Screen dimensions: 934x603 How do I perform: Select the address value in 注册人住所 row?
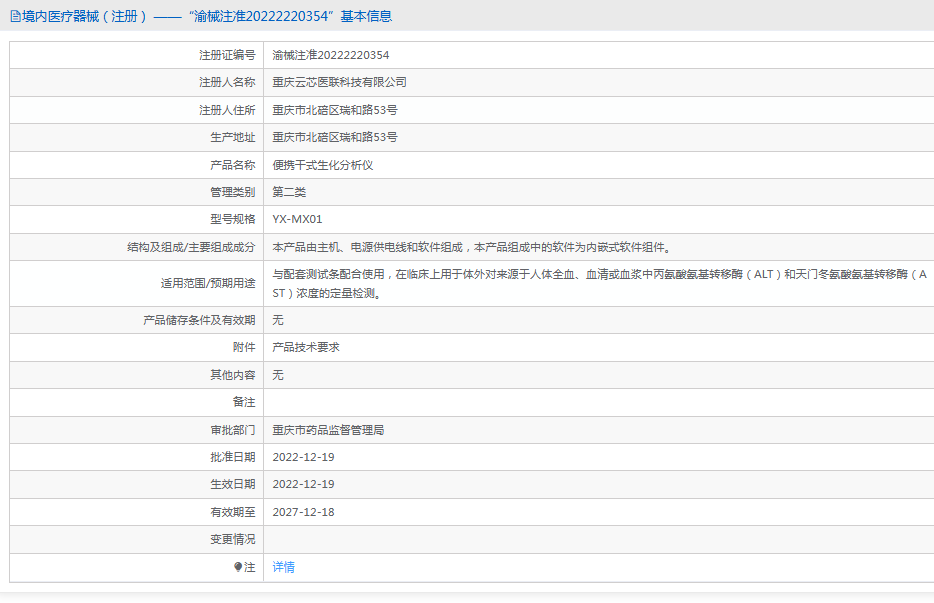click(335, 110)
